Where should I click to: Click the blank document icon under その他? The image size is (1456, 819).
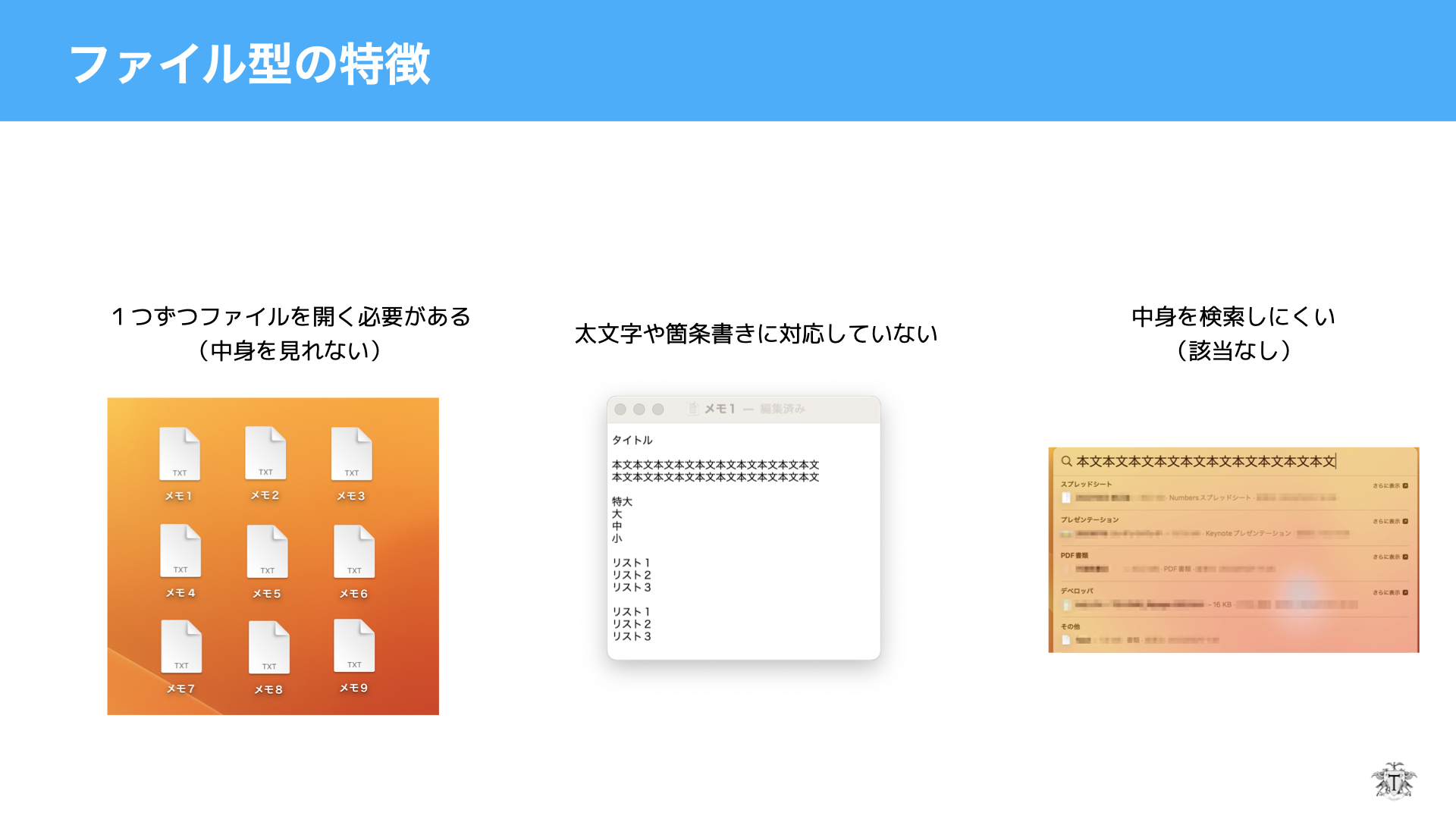[1066, 640]
